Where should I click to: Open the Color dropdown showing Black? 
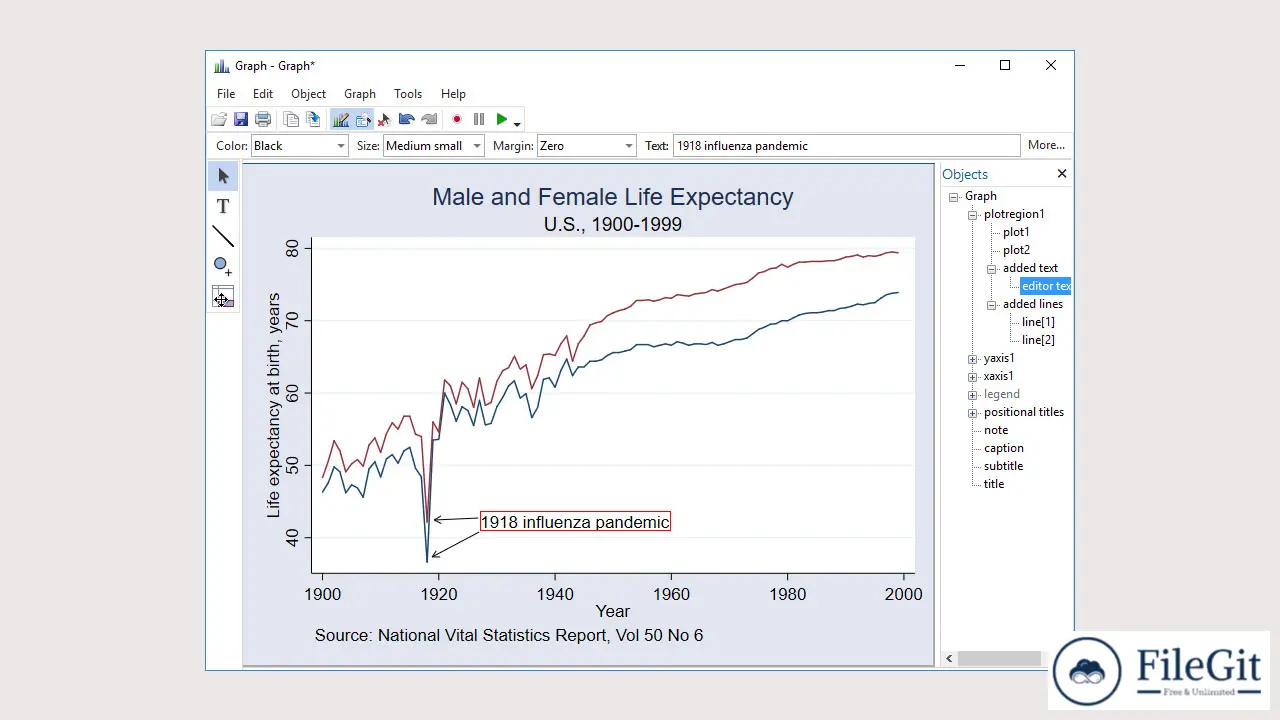(x=299, y=146)
